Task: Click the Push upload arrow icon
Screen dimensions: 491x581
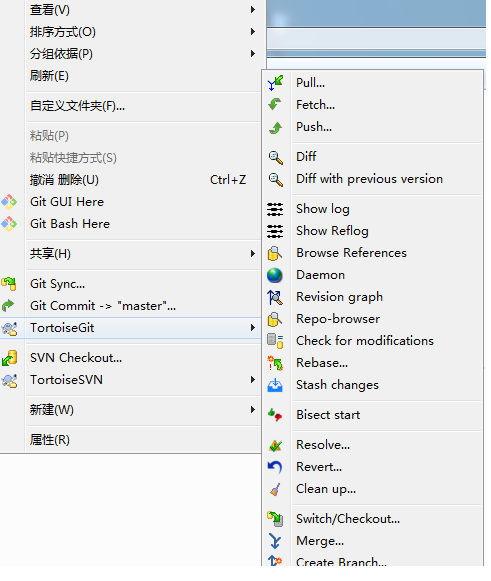Action: coord(275,127)
